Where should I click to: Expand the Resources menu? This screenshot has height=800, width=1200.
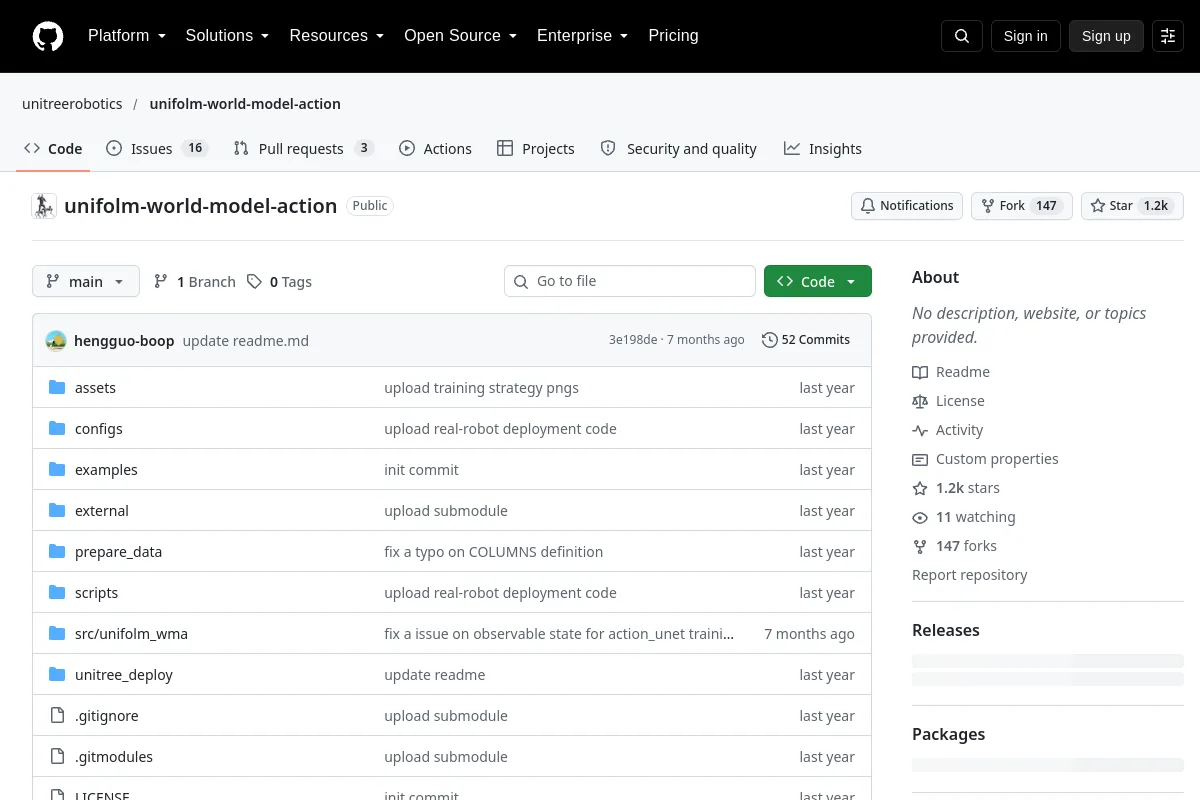point(337,36)
